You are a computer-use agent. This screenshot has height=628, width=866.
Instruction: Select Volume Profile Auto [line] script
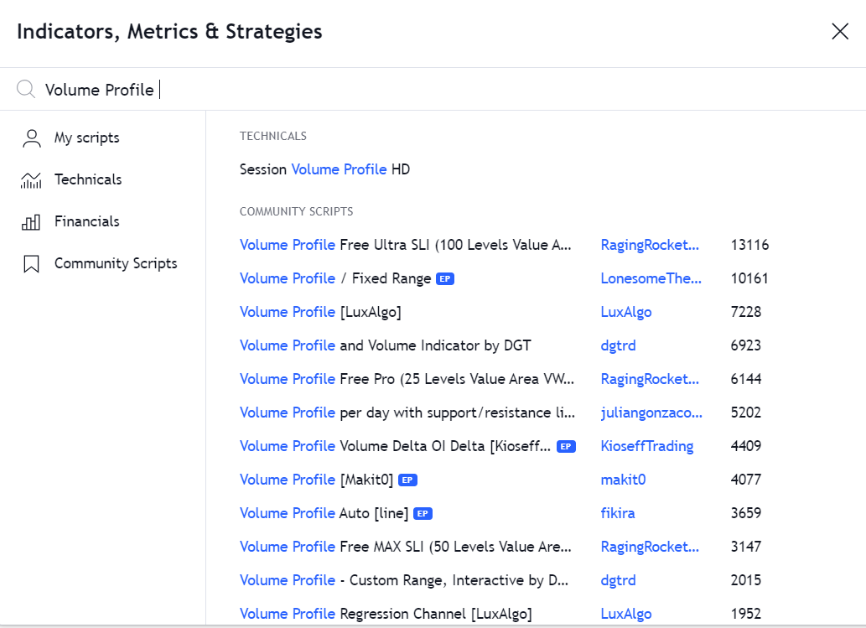pyautogui.click(x=324, y=513)
